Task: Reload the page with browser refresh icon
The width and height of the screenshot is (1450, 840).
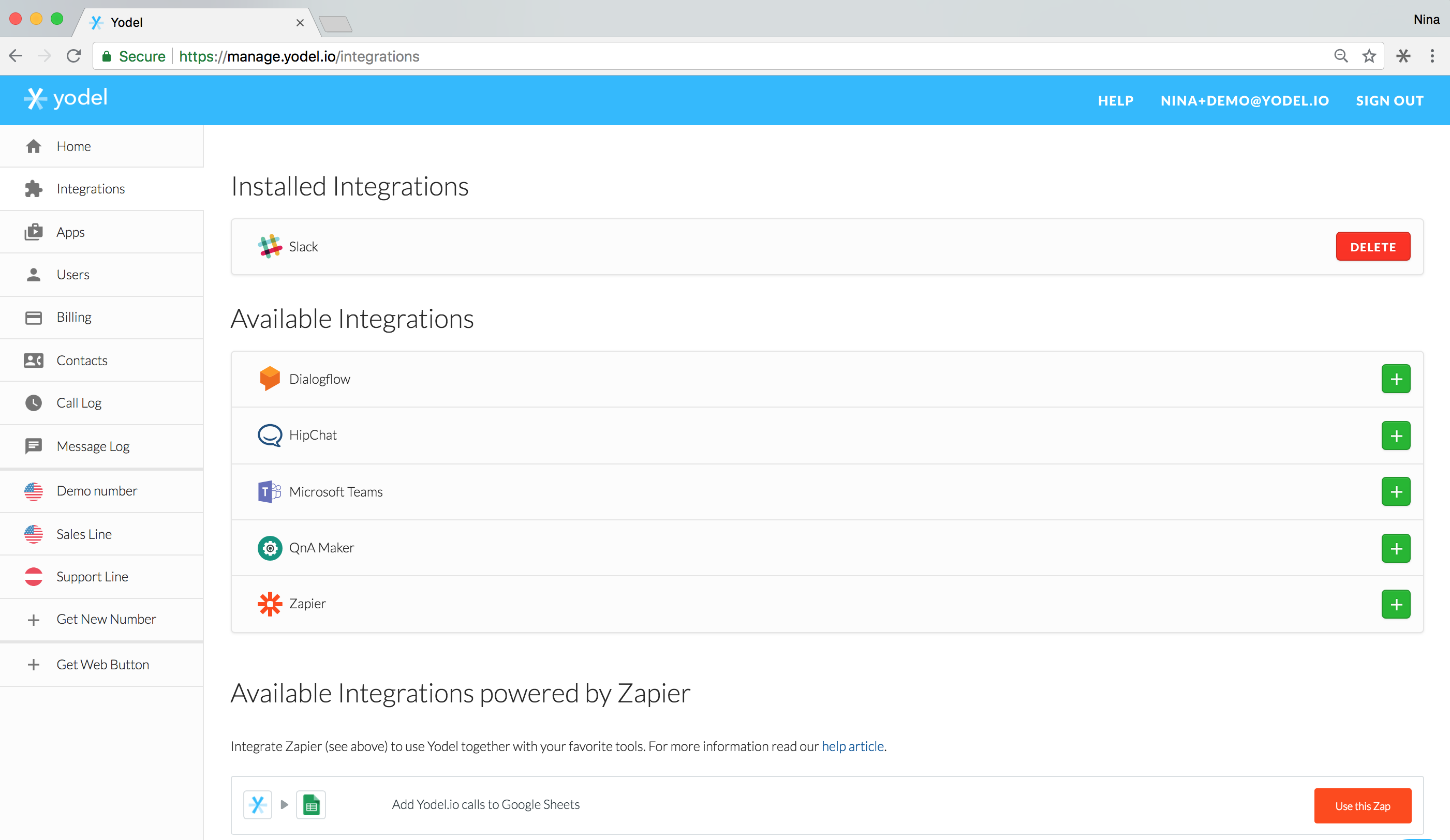Action: [x=73, y=56]
